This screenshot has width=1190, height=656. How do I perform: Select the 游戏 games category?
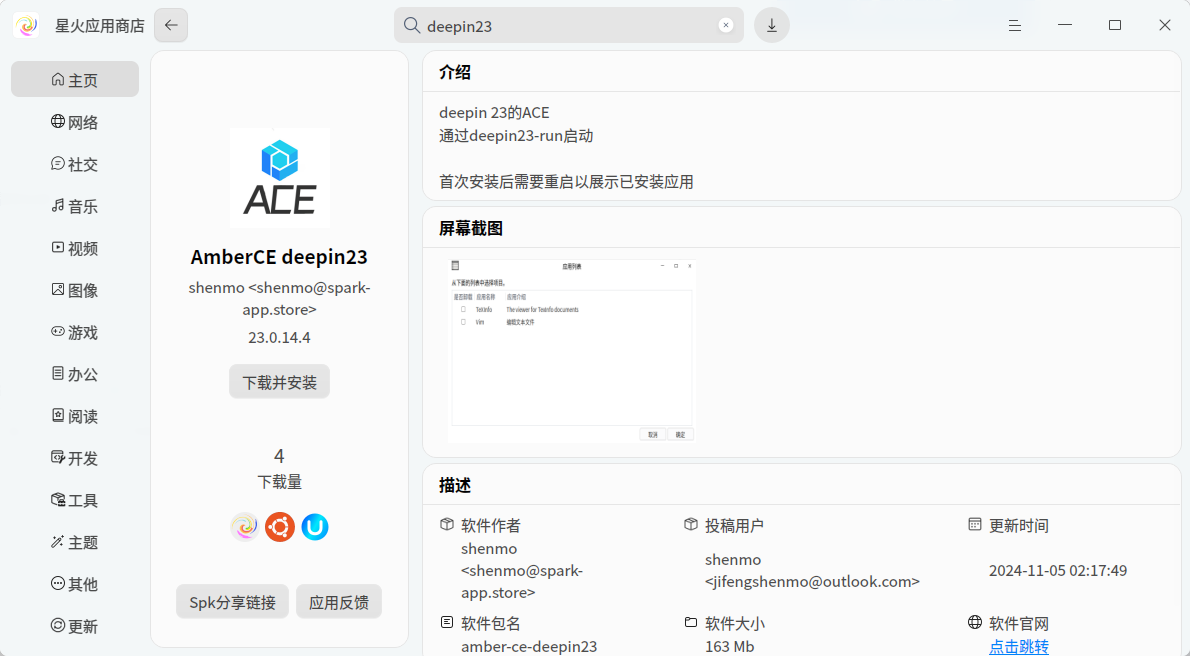pos(75,333)
